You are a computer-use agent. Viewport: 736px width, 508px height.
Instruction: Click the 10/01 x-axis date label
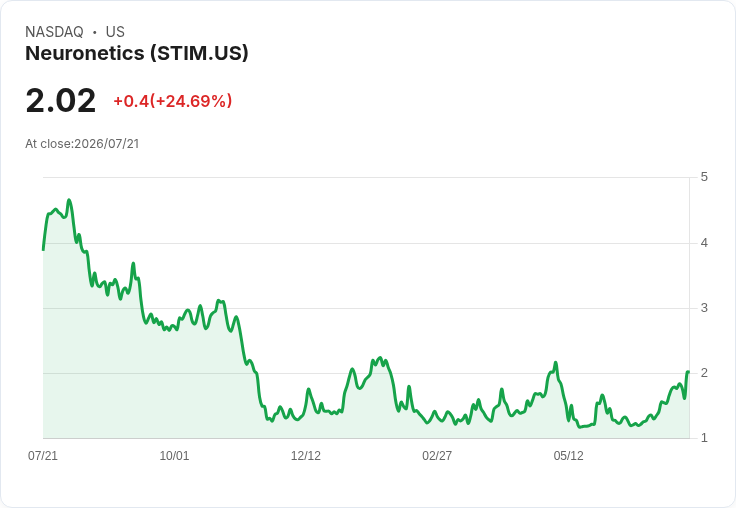(174, 456)
